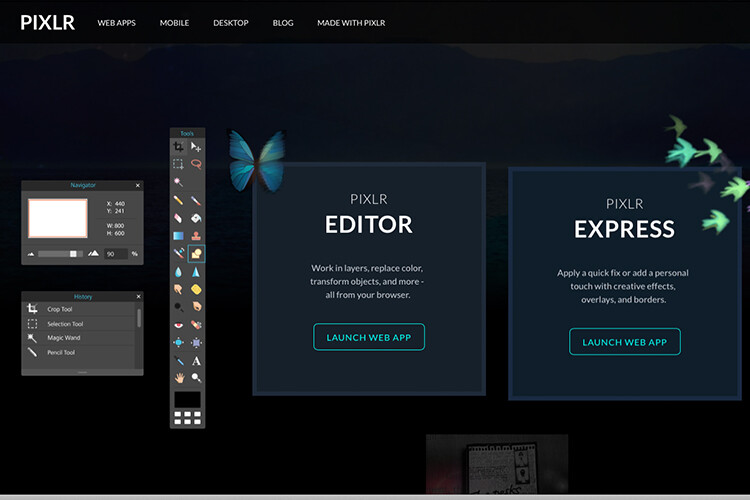Select the highlighted Drawing shape tool

point(196,254)
